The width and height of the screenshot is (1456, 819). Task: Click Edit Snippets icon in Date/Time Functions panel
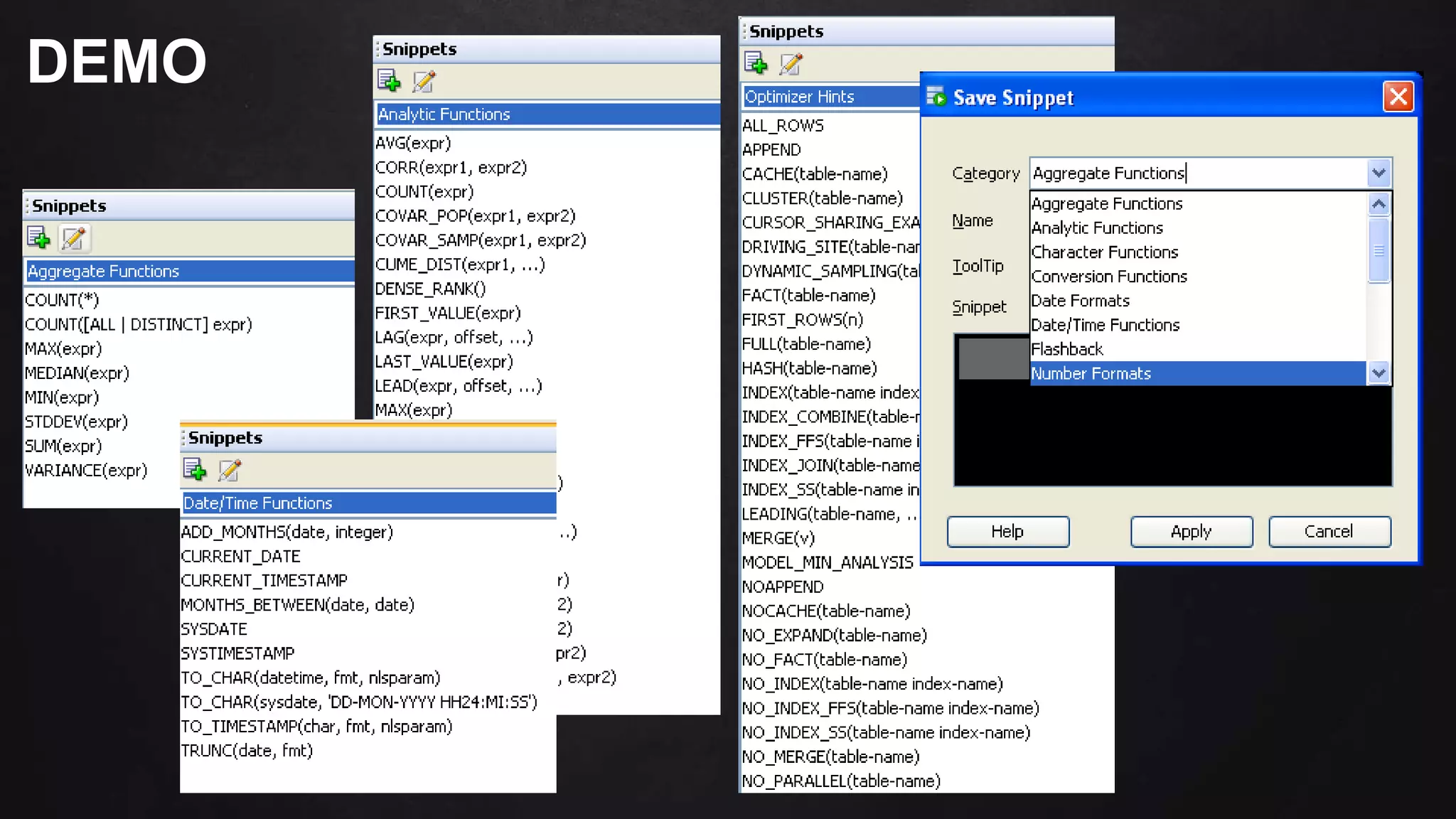coord(230,470)
